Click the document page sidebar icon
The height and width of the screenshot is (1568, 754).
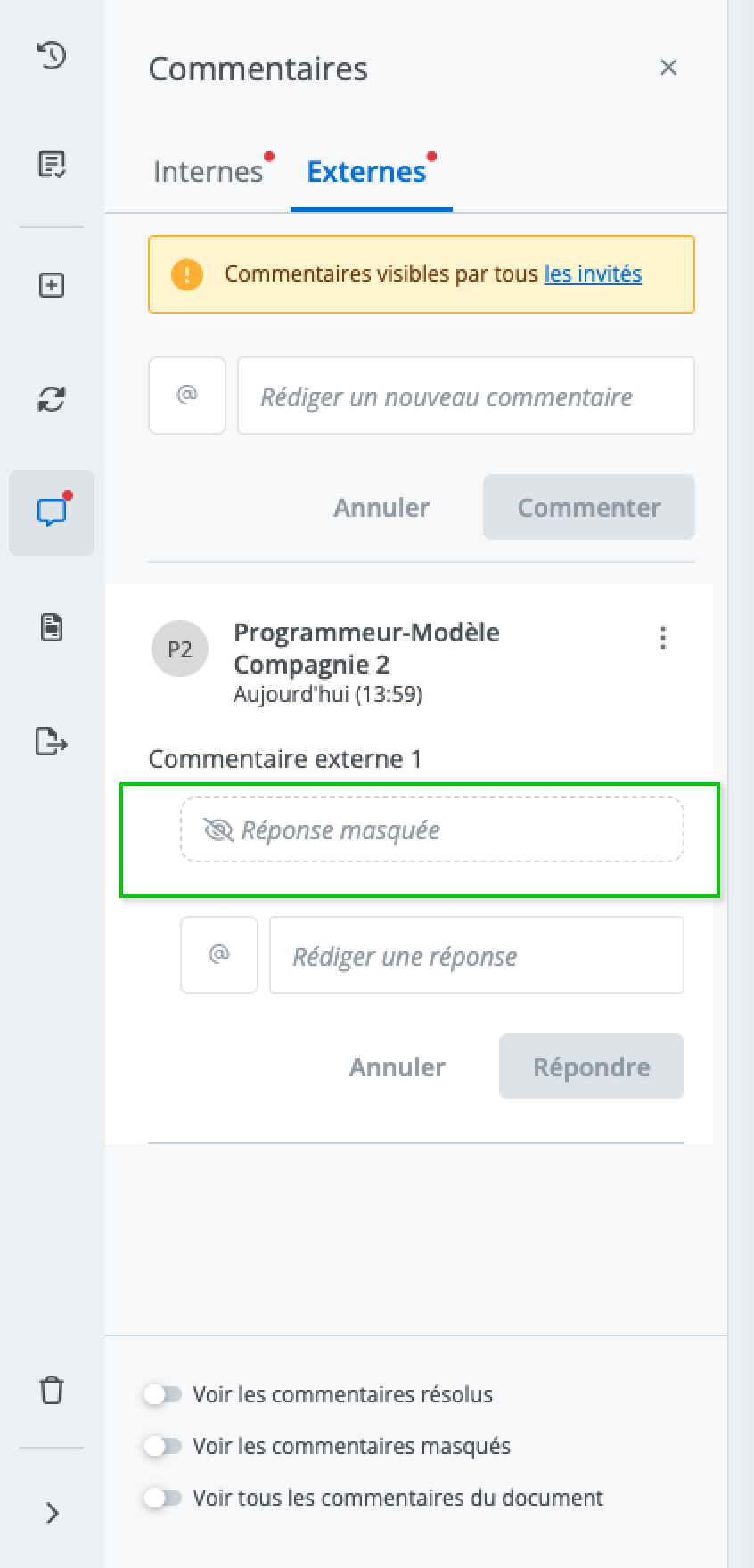click(x=52, y=627)
